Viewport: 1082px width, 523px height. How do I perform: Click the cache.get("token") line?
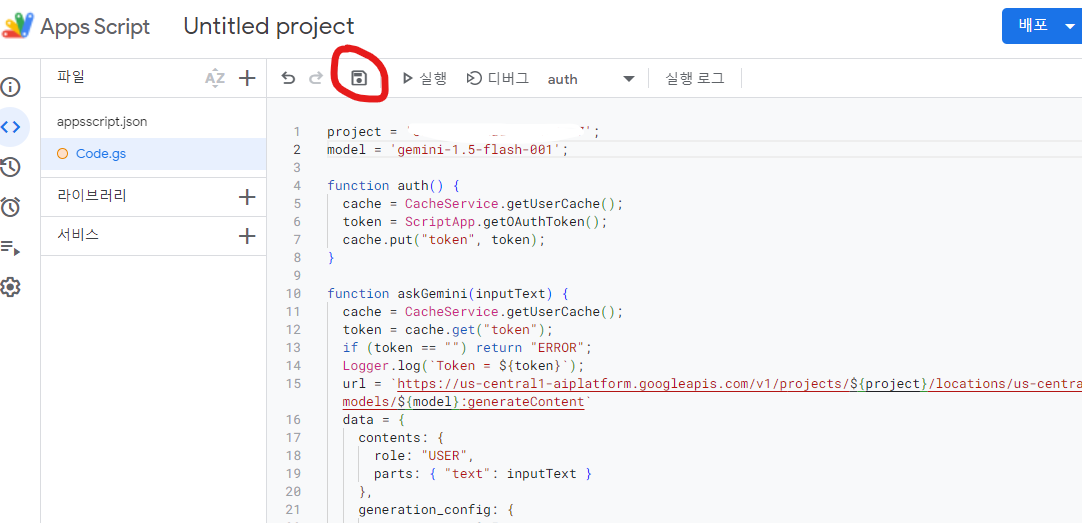(448, 329)
